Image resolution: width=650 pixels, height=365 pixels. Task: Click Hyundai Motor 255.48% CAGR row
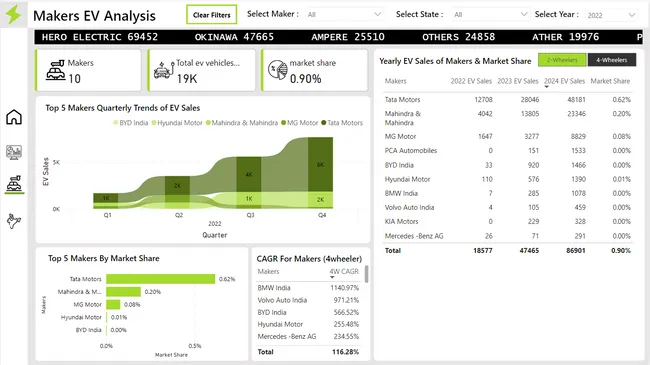(308, 324)
